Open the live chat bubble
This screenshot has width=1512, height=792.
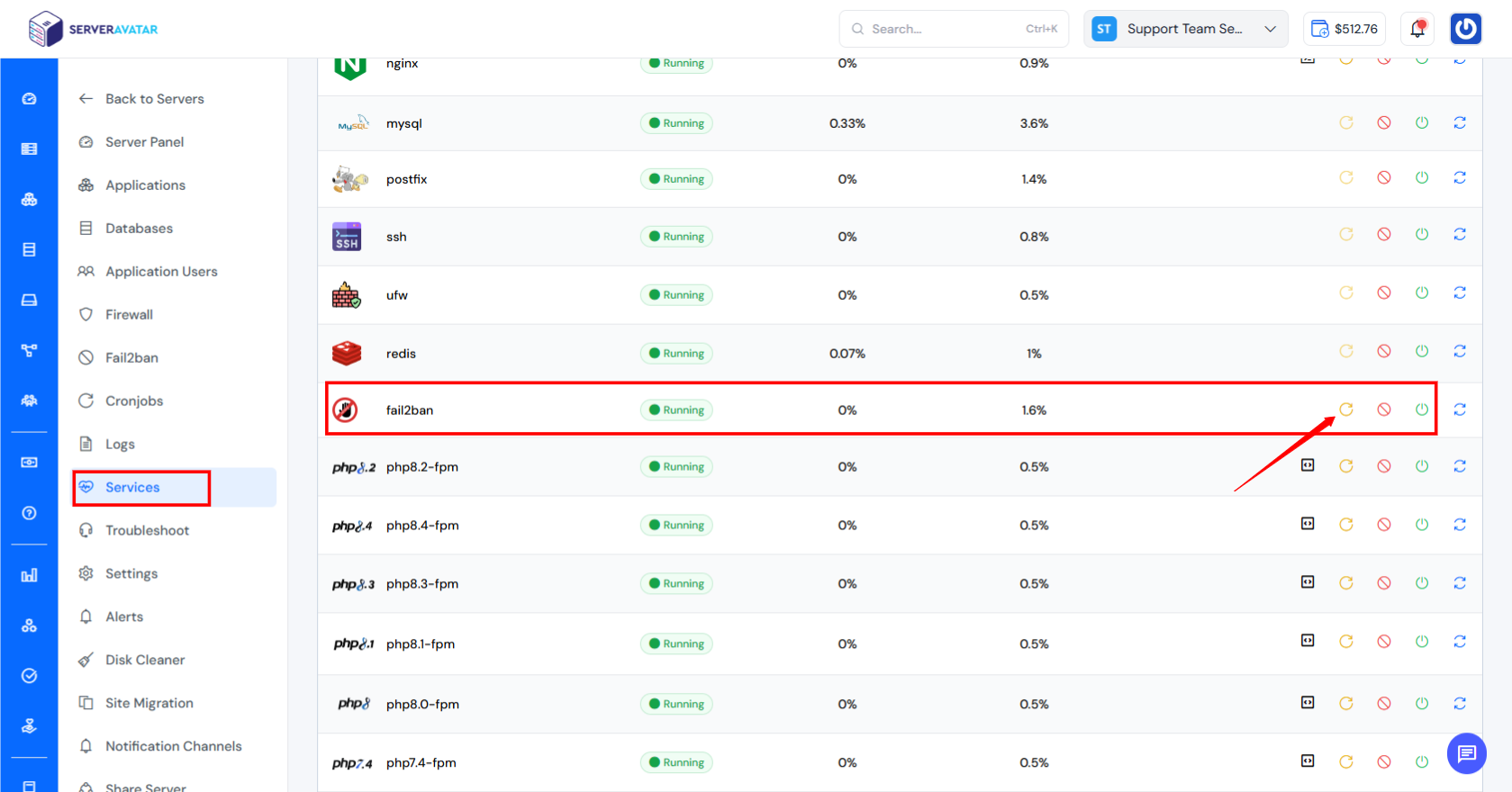(1467, 753)
